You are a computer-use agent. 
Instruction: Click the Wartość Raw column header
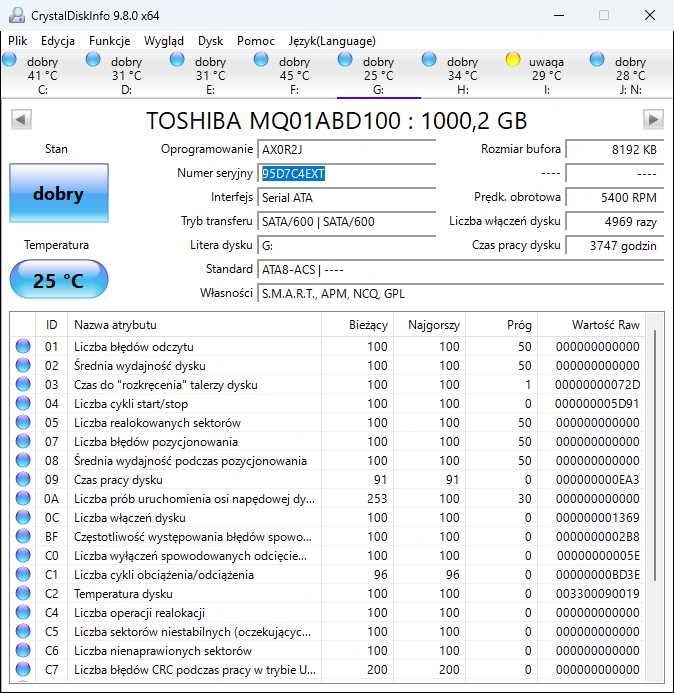(x=591, y=325)
